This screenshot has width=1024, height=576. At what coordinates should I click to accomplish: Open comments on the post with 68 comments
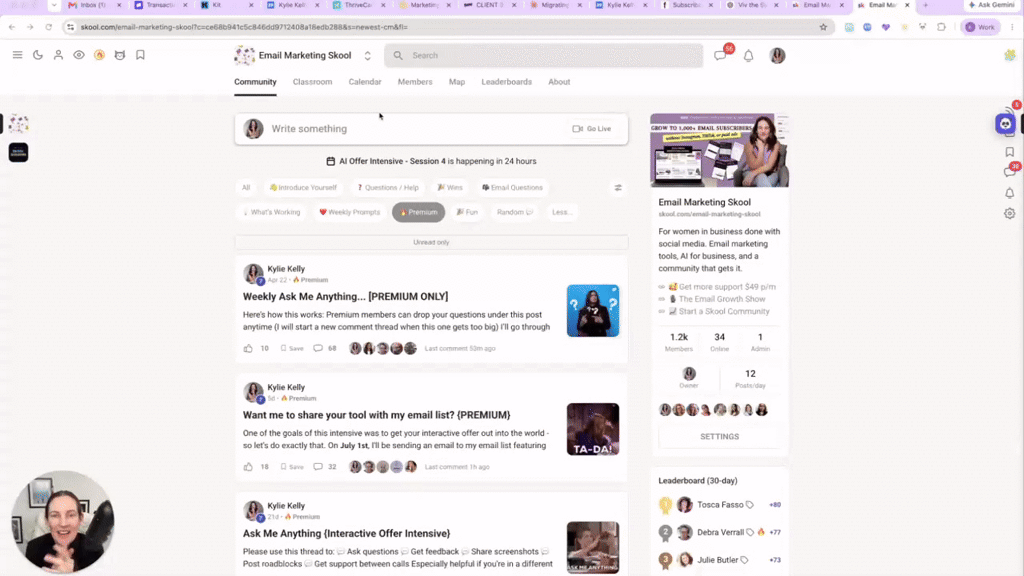click(325, 349)
